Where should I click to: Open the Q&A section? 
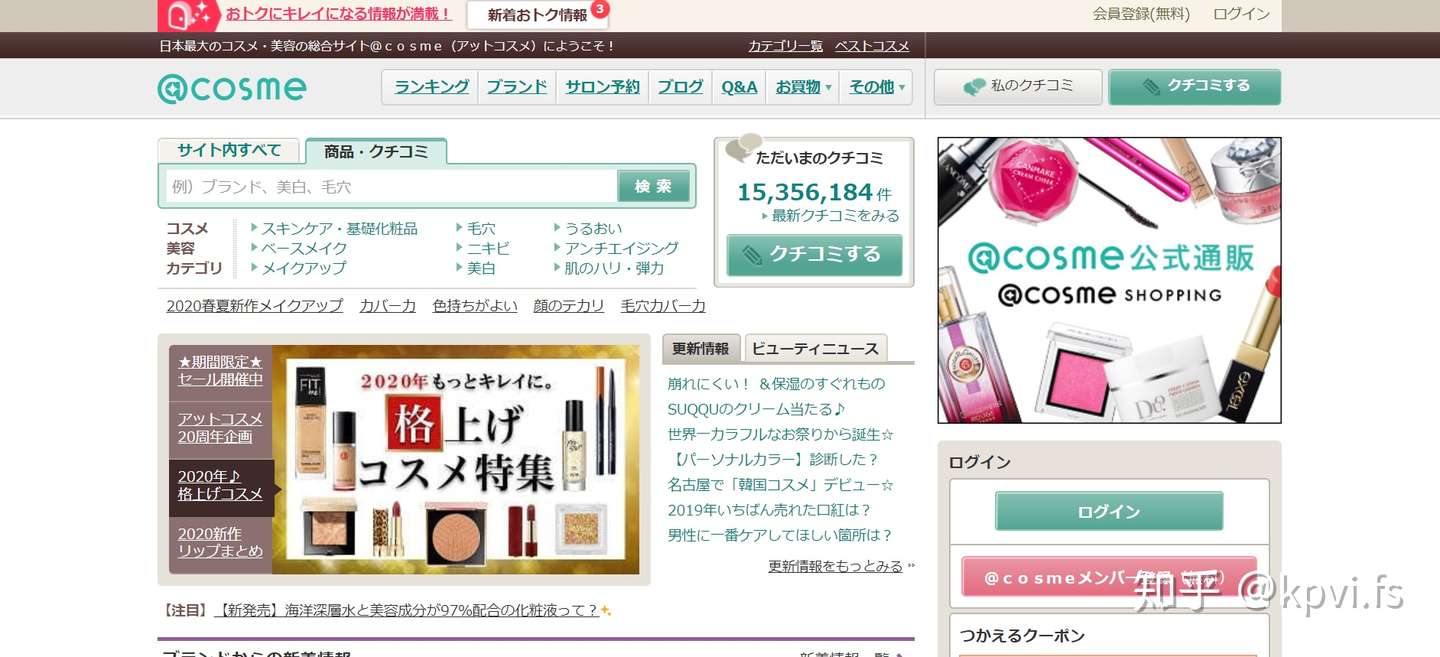[740, 87]
